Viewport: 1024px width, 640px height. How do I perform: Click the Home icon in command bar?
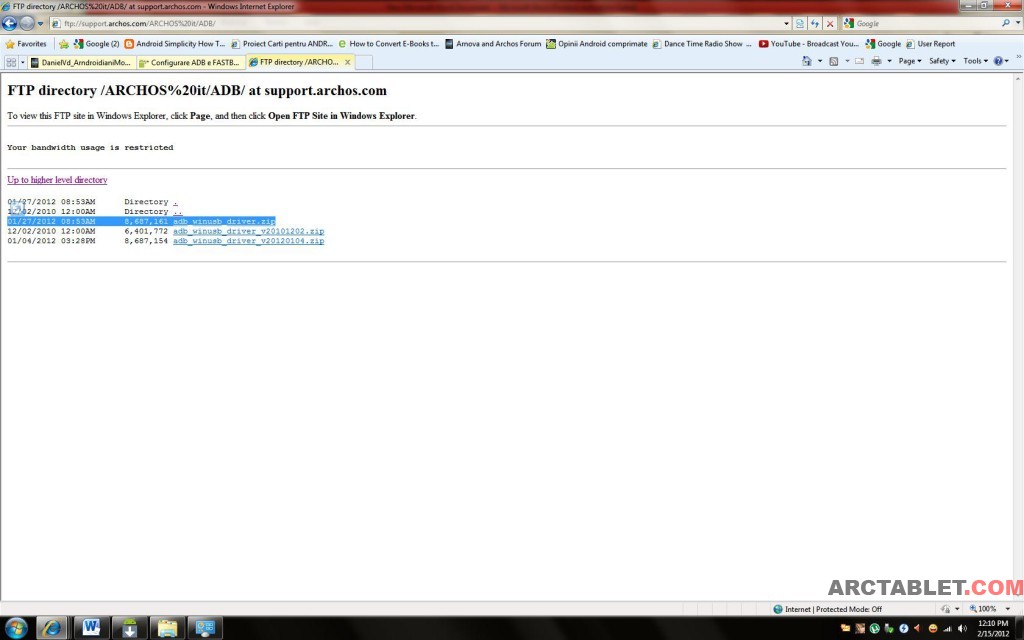(807, 61)
